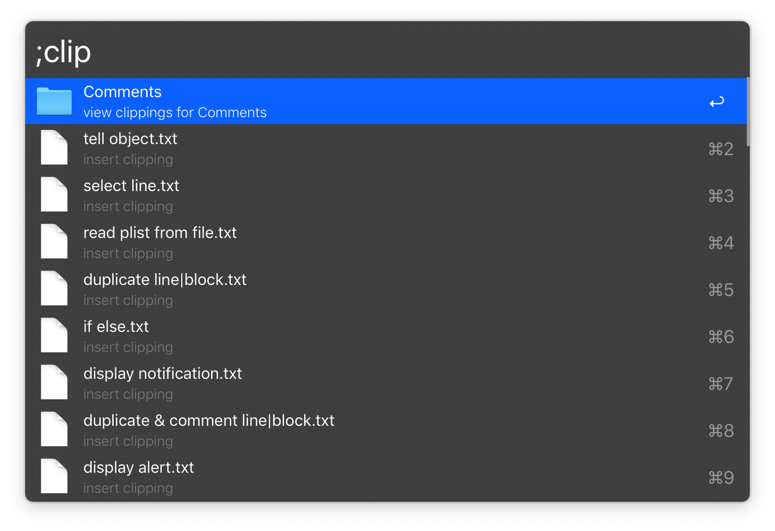This screenshot has width=775, height=531.
Task: Click the results list scrollbar
Action: [747, 112]
